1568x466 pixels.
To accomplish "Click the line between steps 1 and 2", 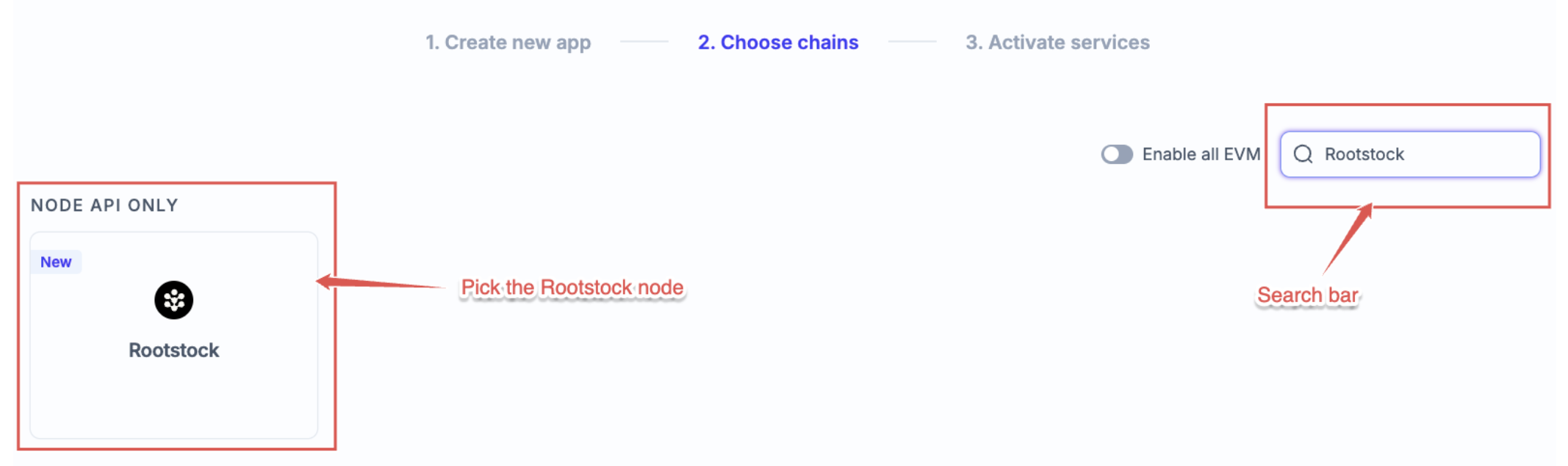I will [x=644, y=42].
